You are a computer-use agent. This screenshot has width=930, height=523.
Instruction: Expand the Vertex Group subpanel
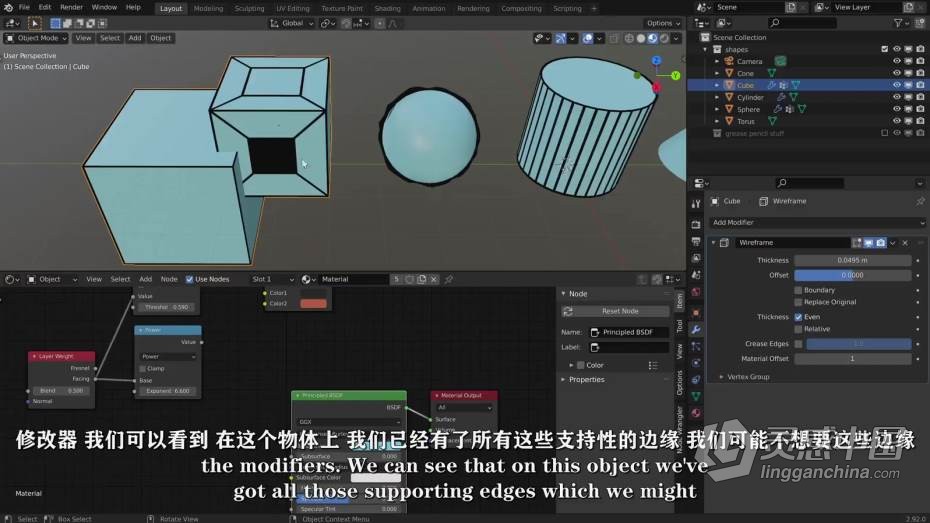coord(721,377)
